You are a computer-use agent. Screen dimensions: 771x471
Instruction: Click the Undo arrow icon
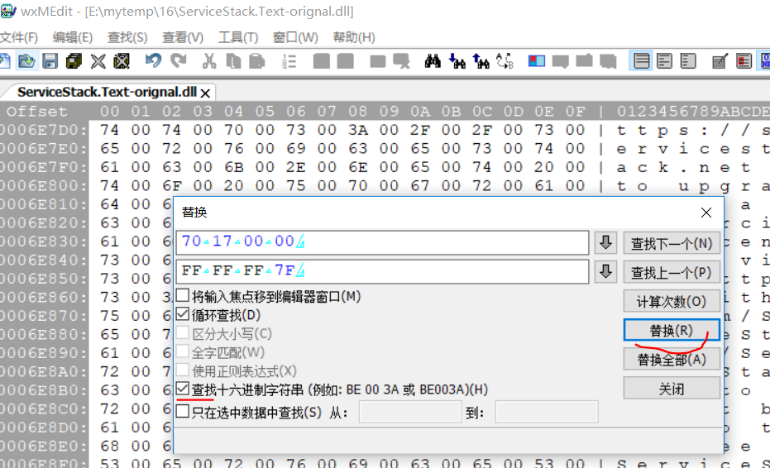click(x=152, y=62)
